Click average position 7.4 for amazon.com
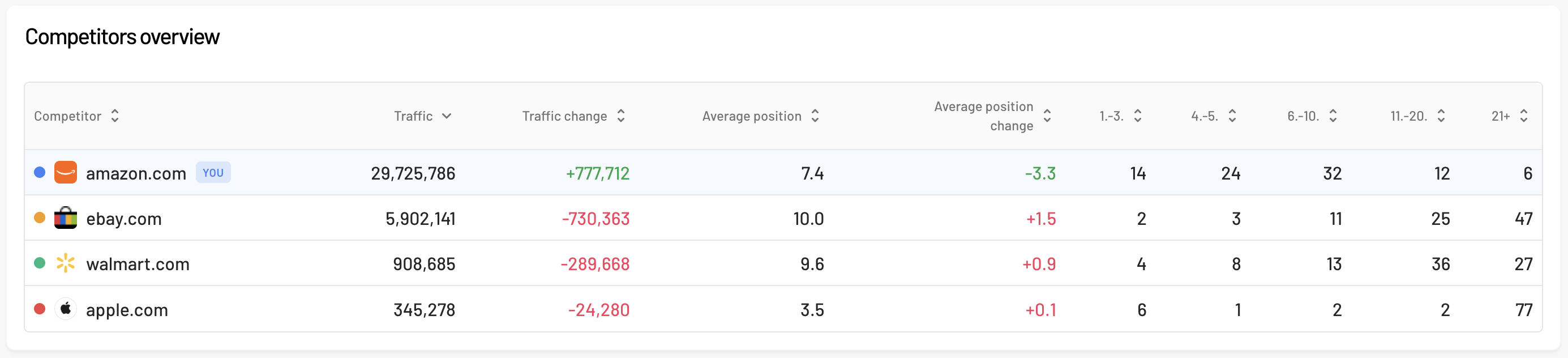 tap(813, 173)
